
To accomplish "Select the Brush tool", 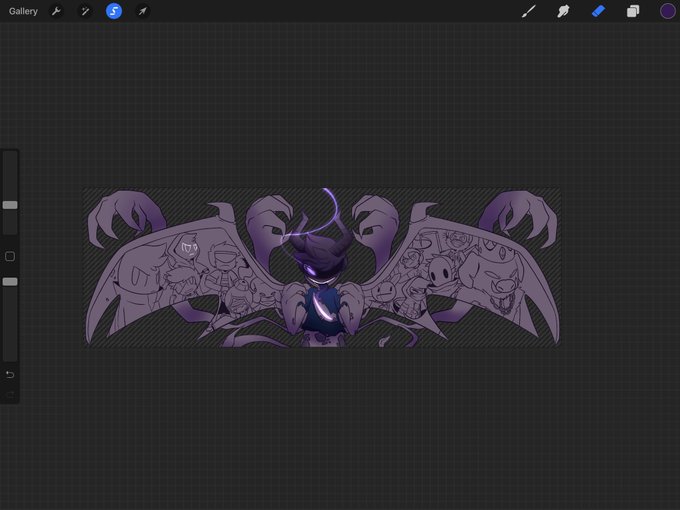I will tap(529, 11).
